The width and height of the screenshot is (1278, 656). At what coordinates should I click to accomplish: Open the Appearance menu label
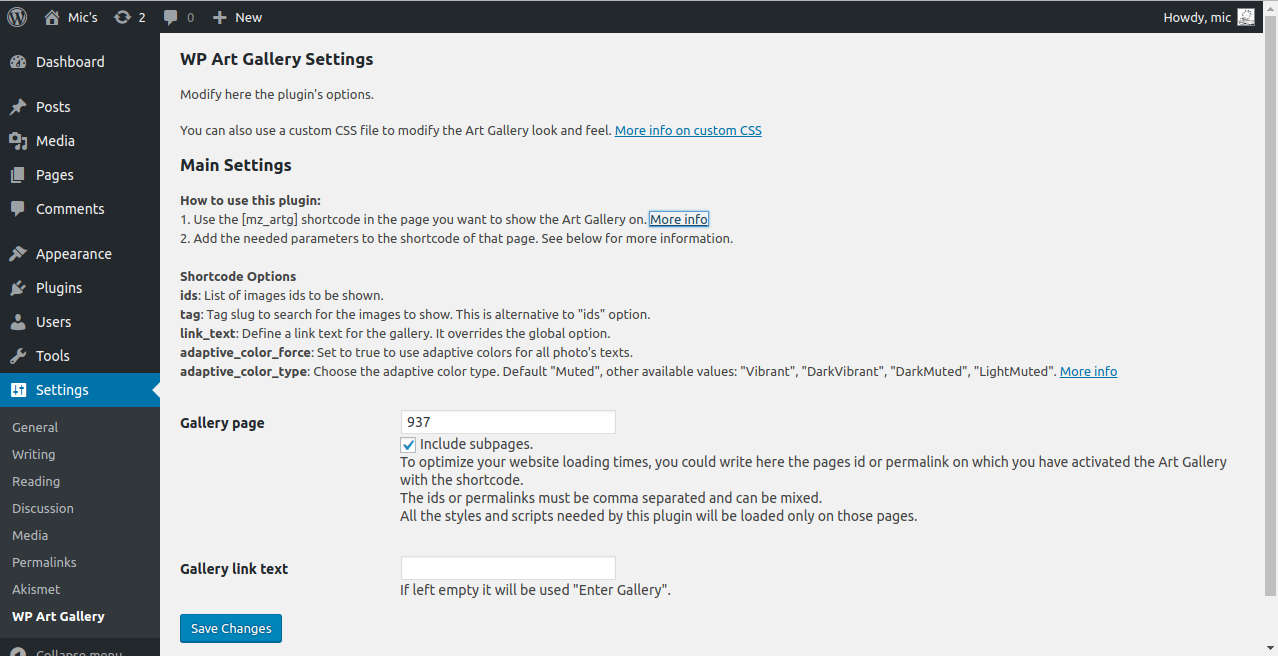(74, 254)
